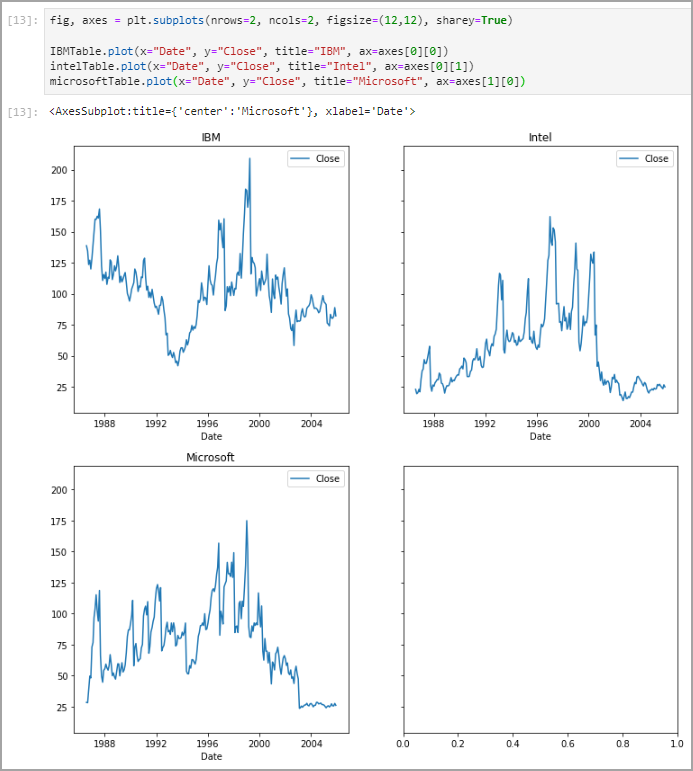Image resolution: width=693 pixels, height=771 pixels.
Task: Click the IBM chart plot area
Action: (211, 280)
